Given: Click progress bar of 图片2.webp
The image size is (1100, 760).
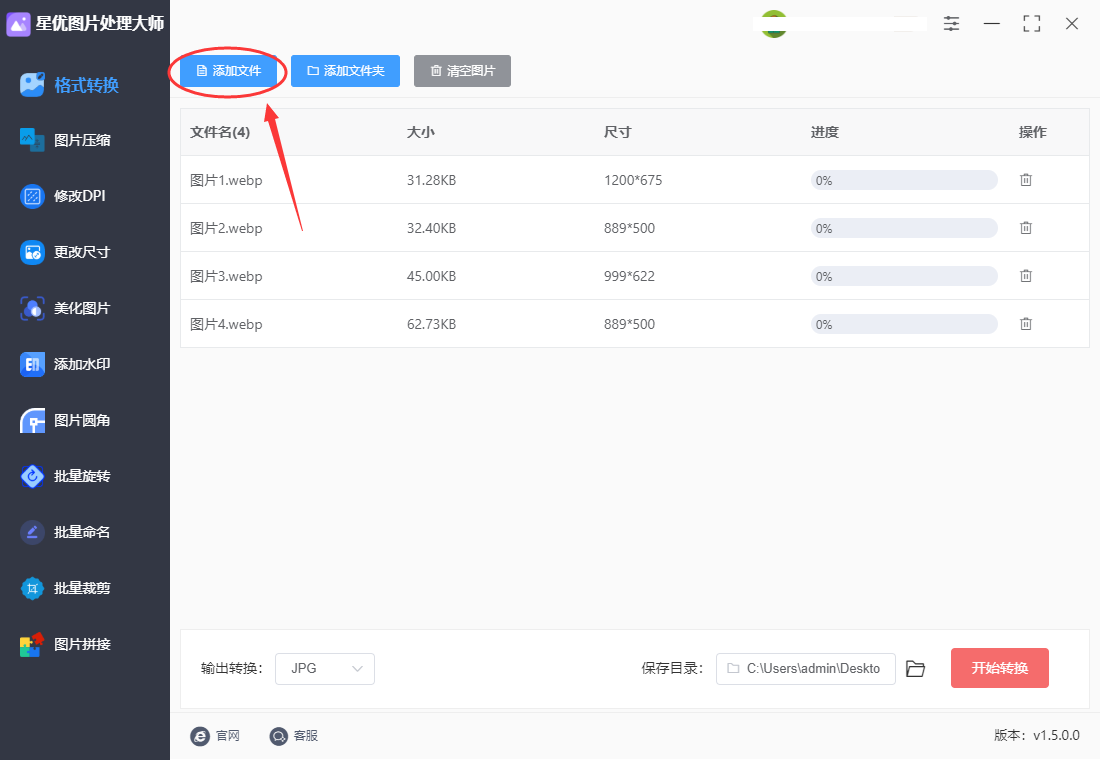Looking at the screenshot, I should (904, 228).
